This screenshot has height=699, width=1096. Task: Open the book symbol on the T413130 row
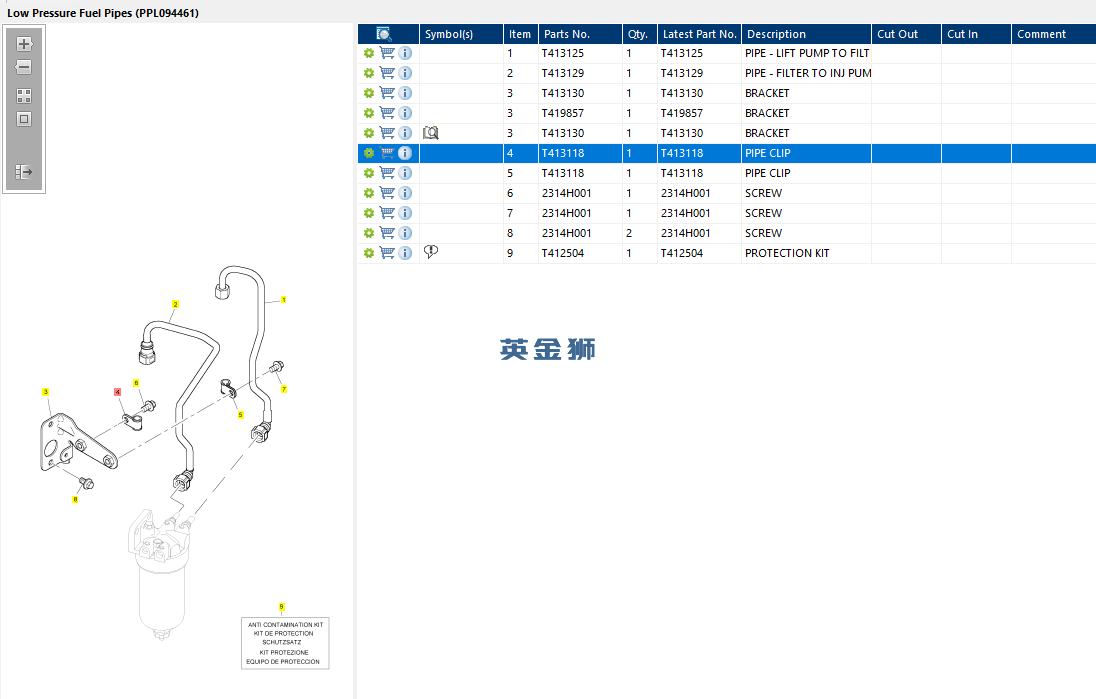point(431,133)
